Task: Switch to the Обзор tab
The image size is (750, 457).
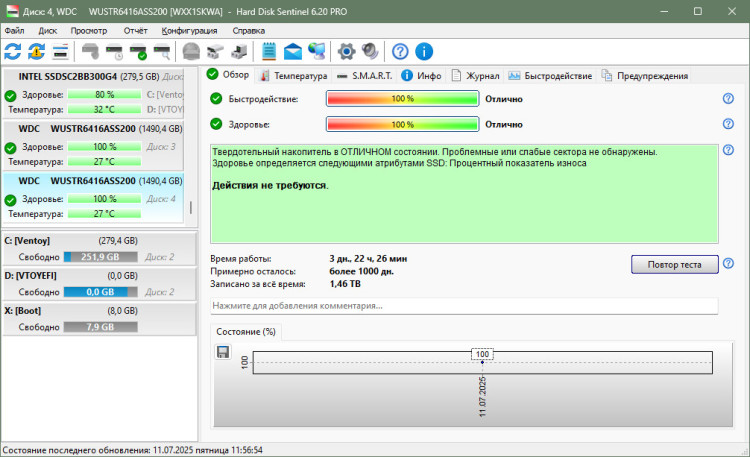Action: point(228,75)
